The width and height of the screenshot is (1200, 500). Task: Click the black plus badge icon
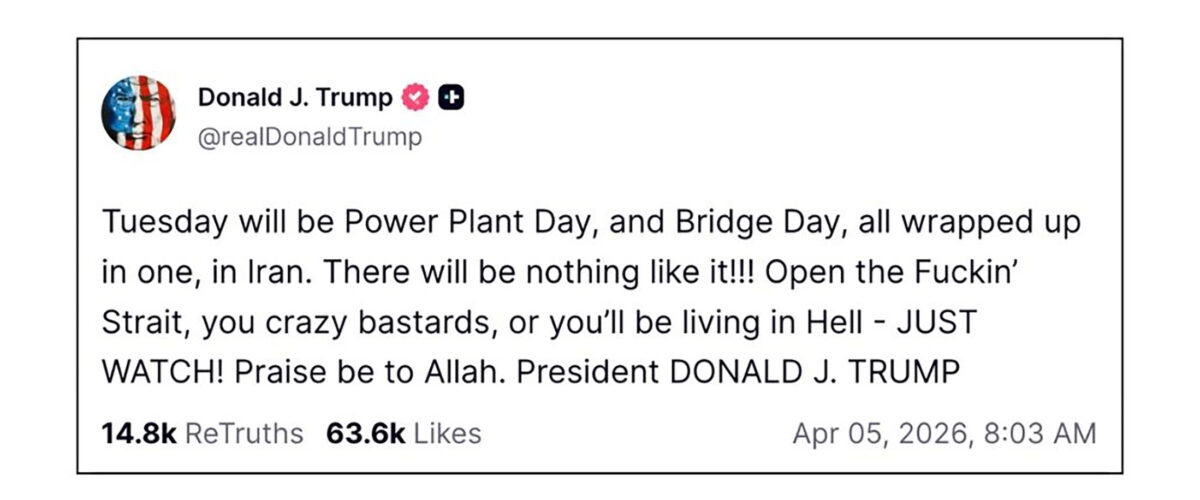[x=452, y=98]
